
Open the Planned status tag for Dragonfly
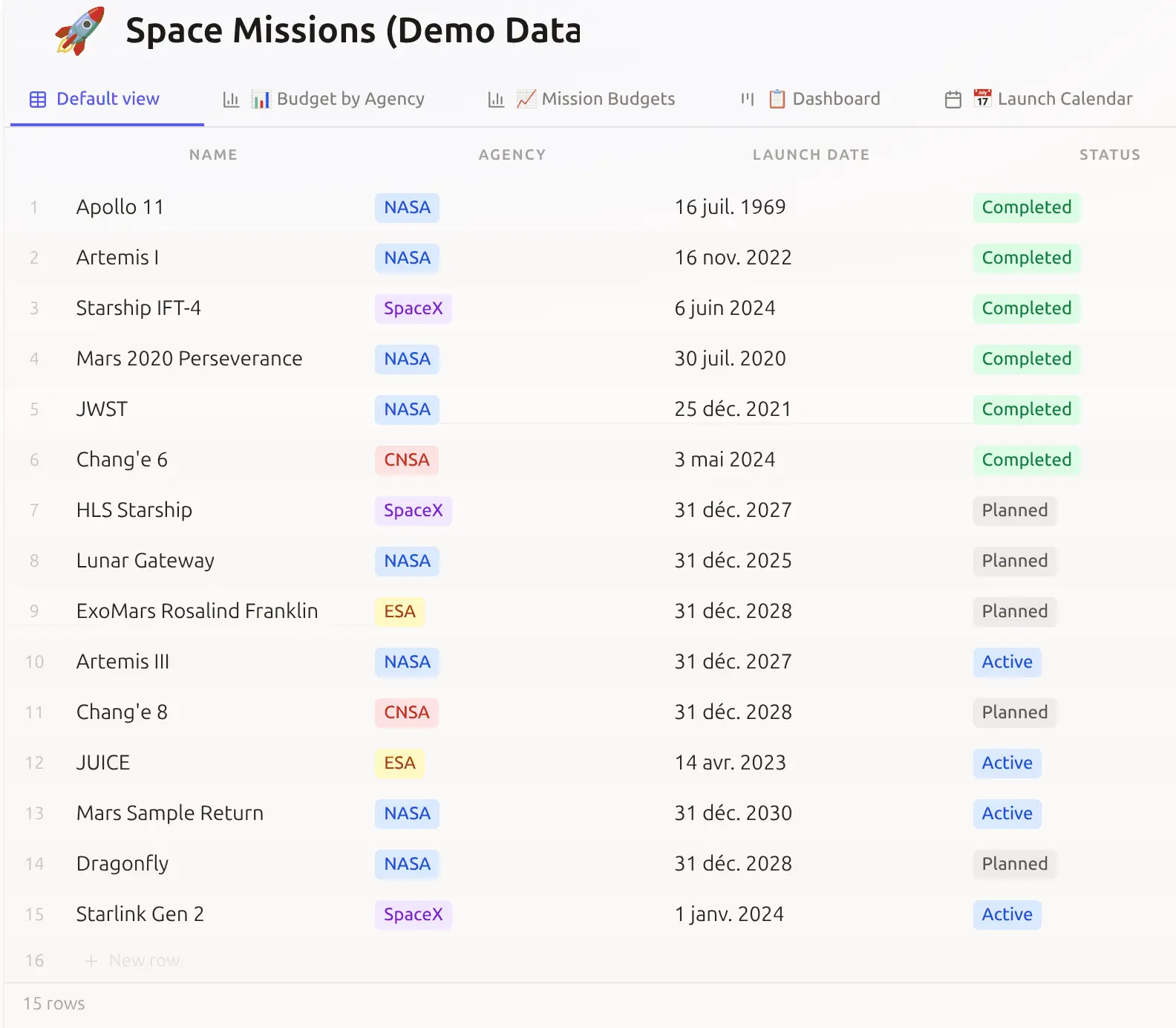pos(1015,864)
